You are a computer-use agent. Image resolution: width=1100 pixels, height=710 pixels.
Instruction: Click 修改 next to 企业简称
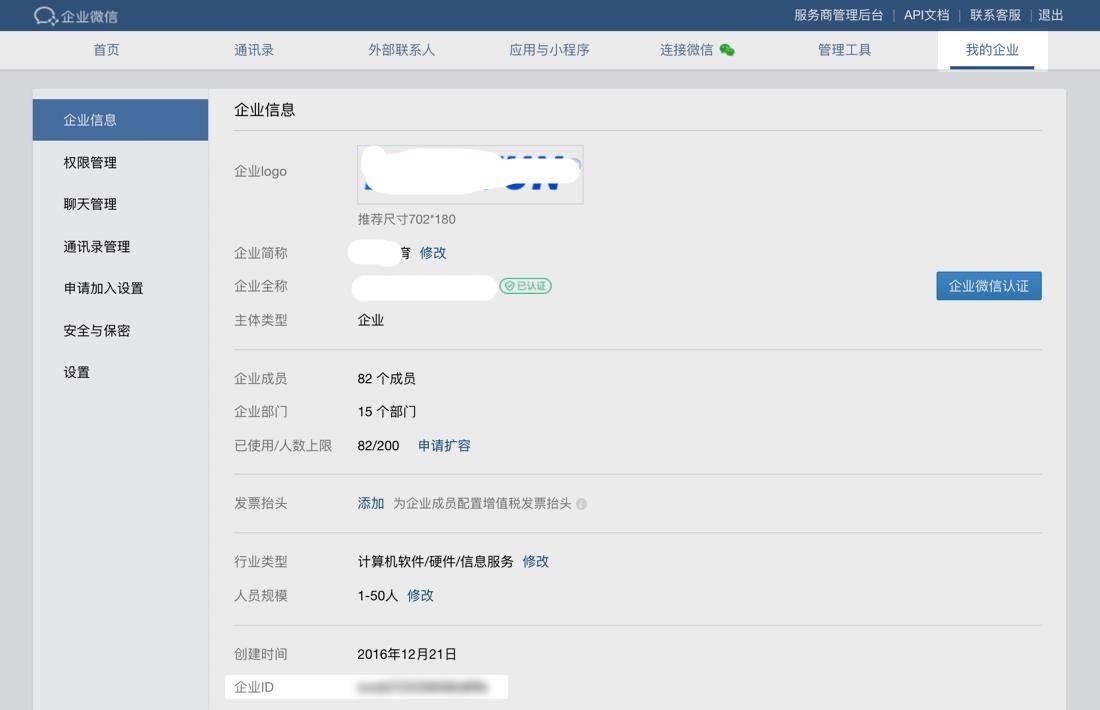click(x=433, y=253)
